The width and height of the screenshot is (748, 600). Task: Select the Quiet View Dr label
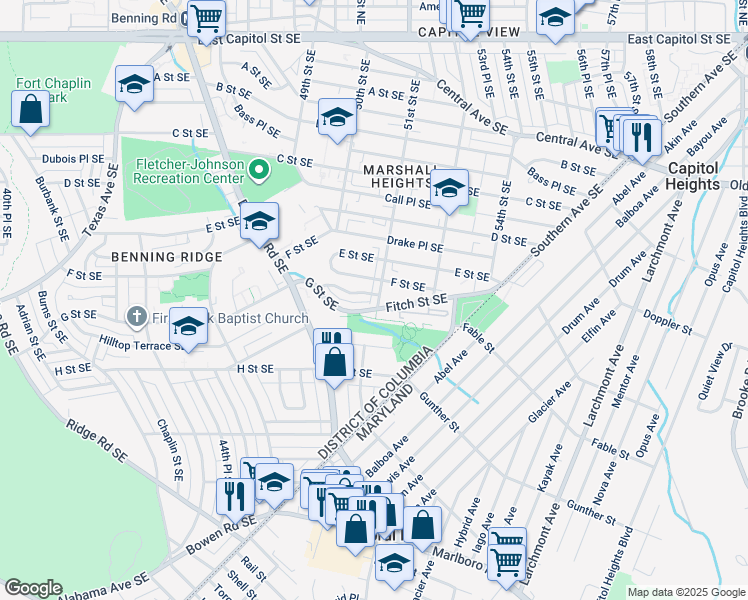tap(715, 371)
